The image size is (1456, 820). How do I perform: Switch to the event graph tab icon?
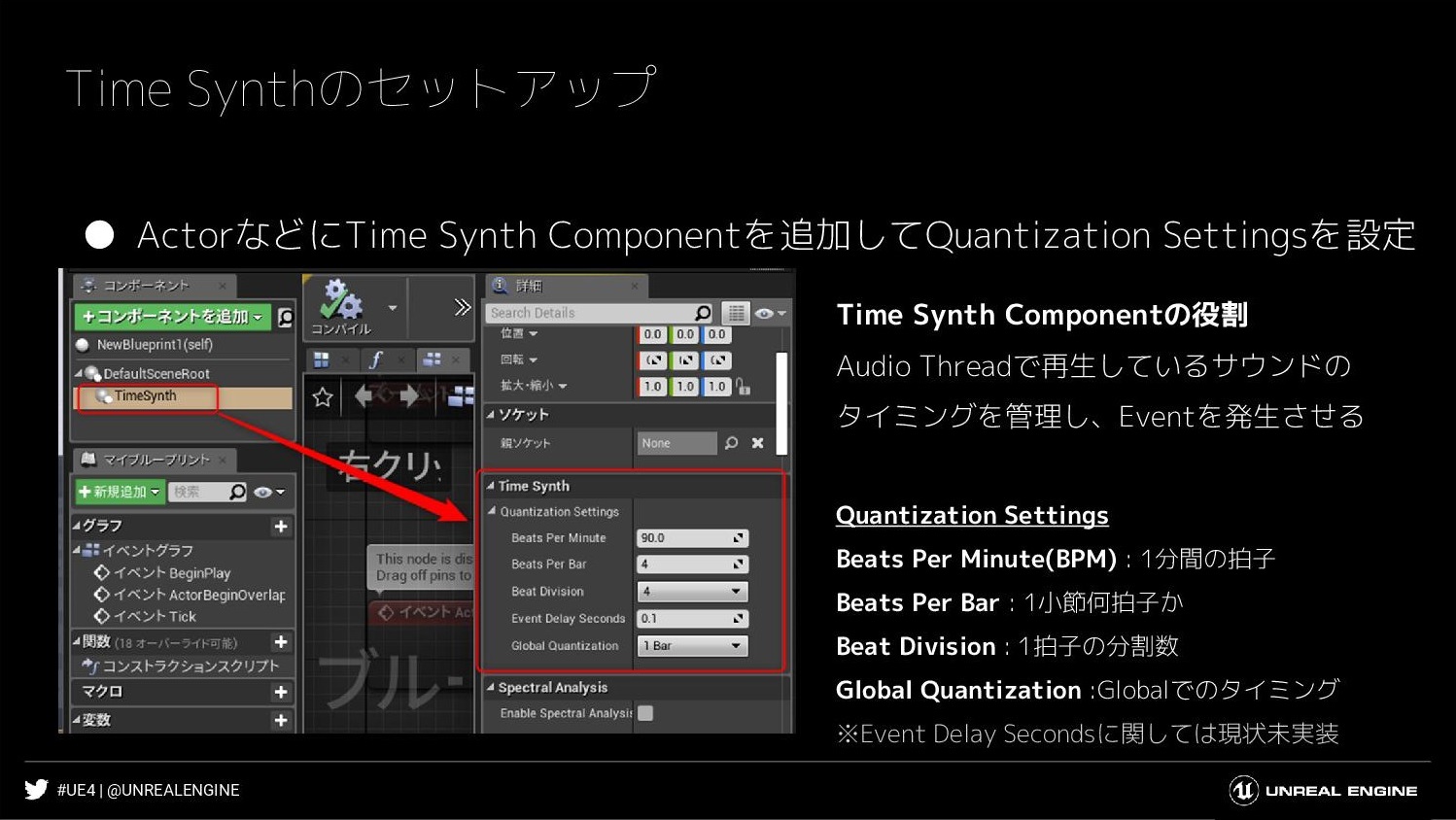tap(433, 359)
